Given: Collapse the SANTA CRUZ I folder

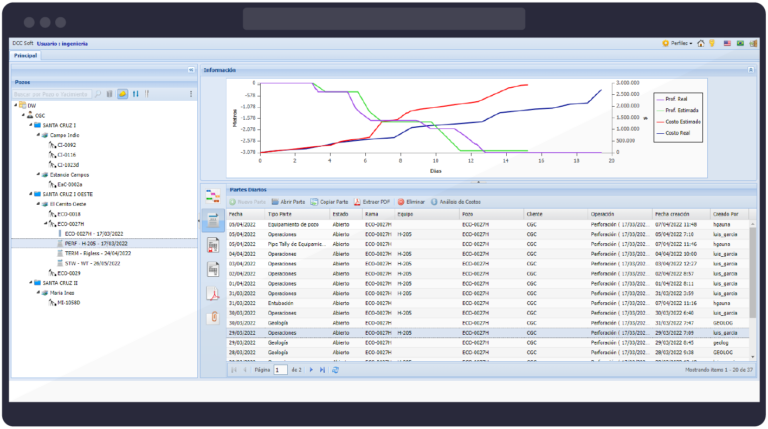Looking at the screenshot, I should [x=30, y=125].
